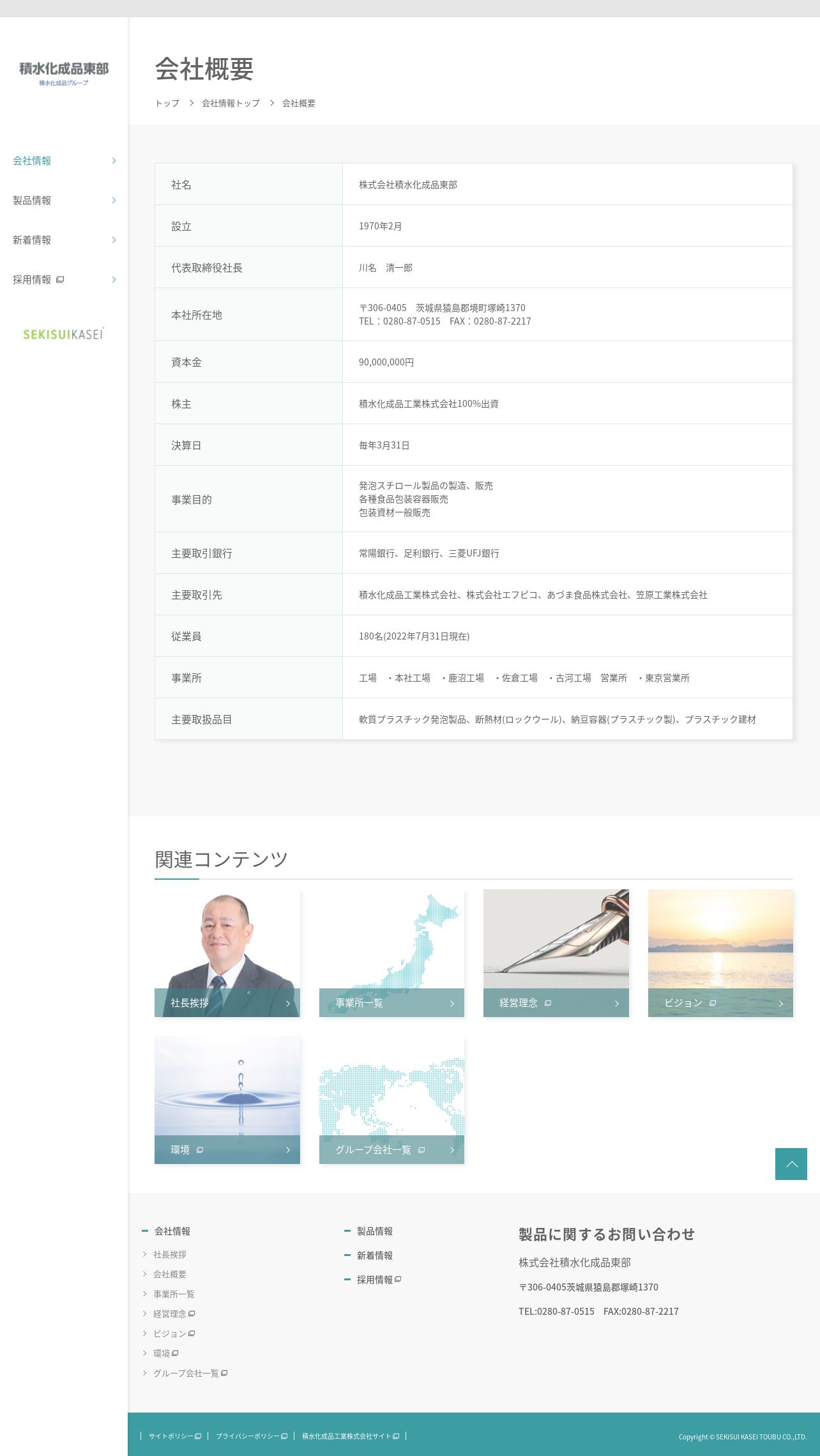
Task: Open footer 経営理念 link
Action: pos(170,1314)
